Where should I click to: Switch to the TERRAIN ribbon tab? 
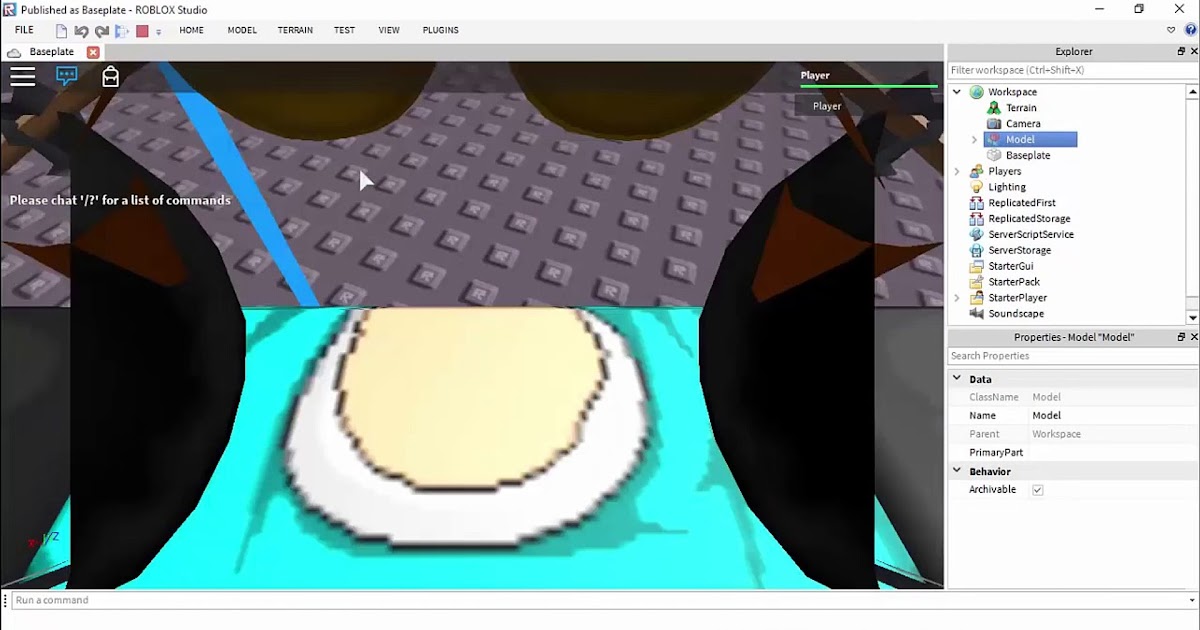[295, 30]
